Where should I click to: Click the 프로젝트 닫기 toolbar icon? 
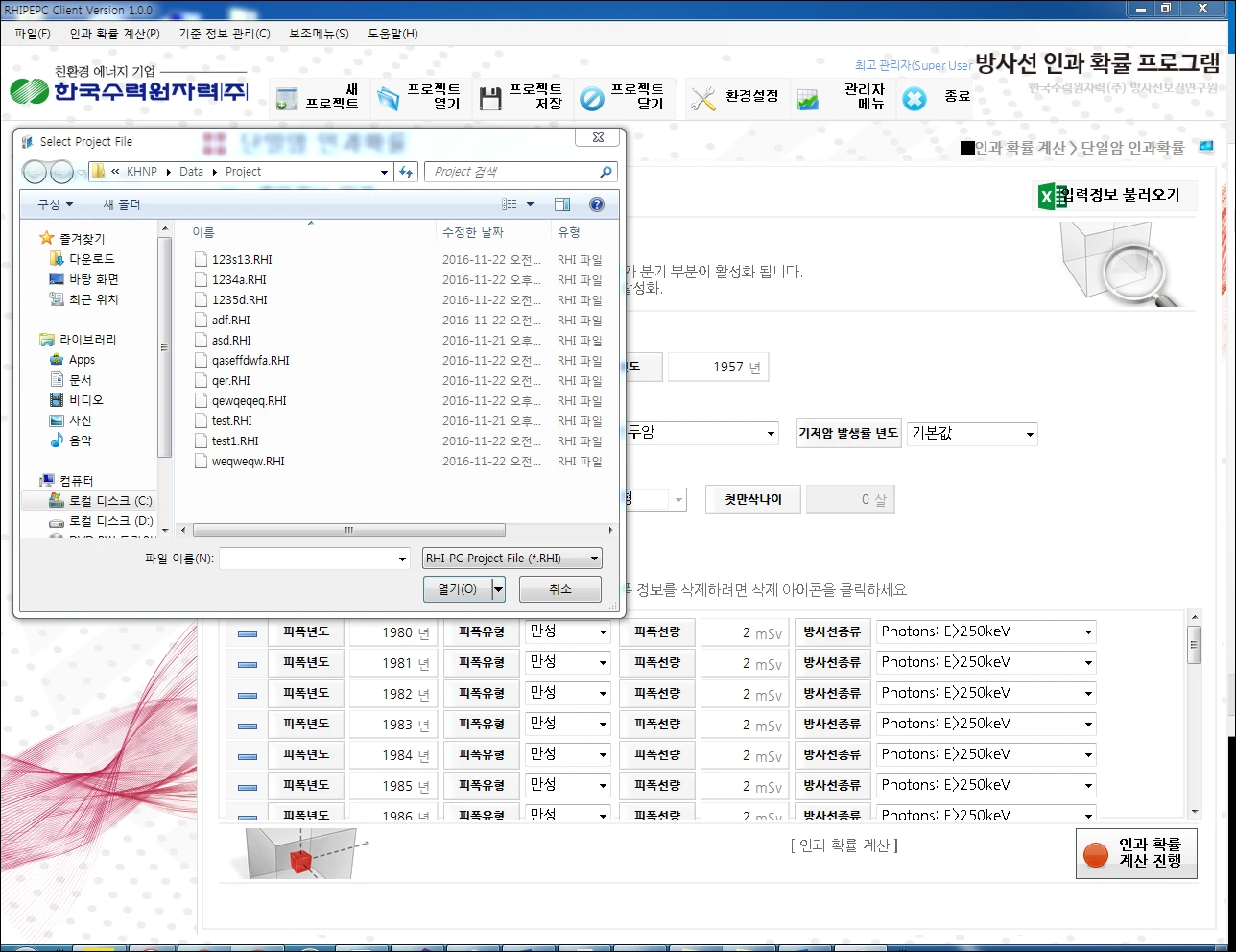point(592,98)
